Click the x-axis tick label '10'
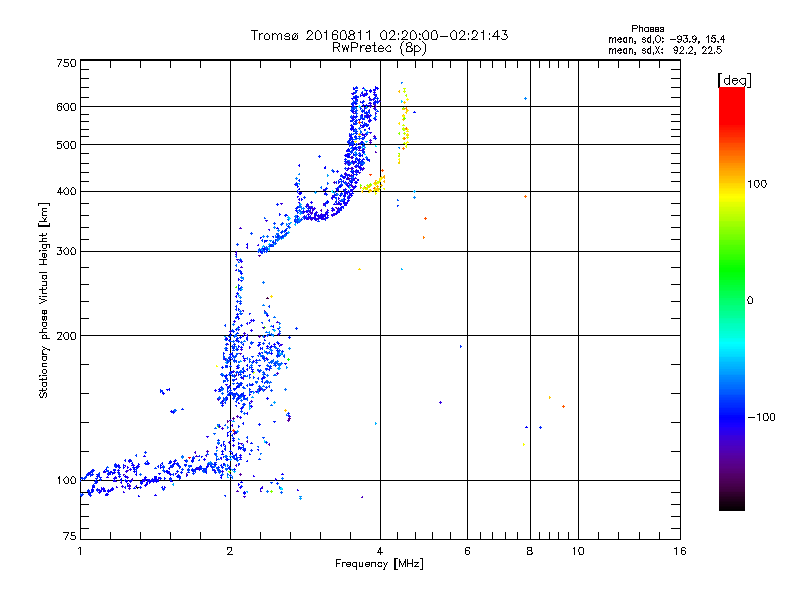 pos(578,551)
